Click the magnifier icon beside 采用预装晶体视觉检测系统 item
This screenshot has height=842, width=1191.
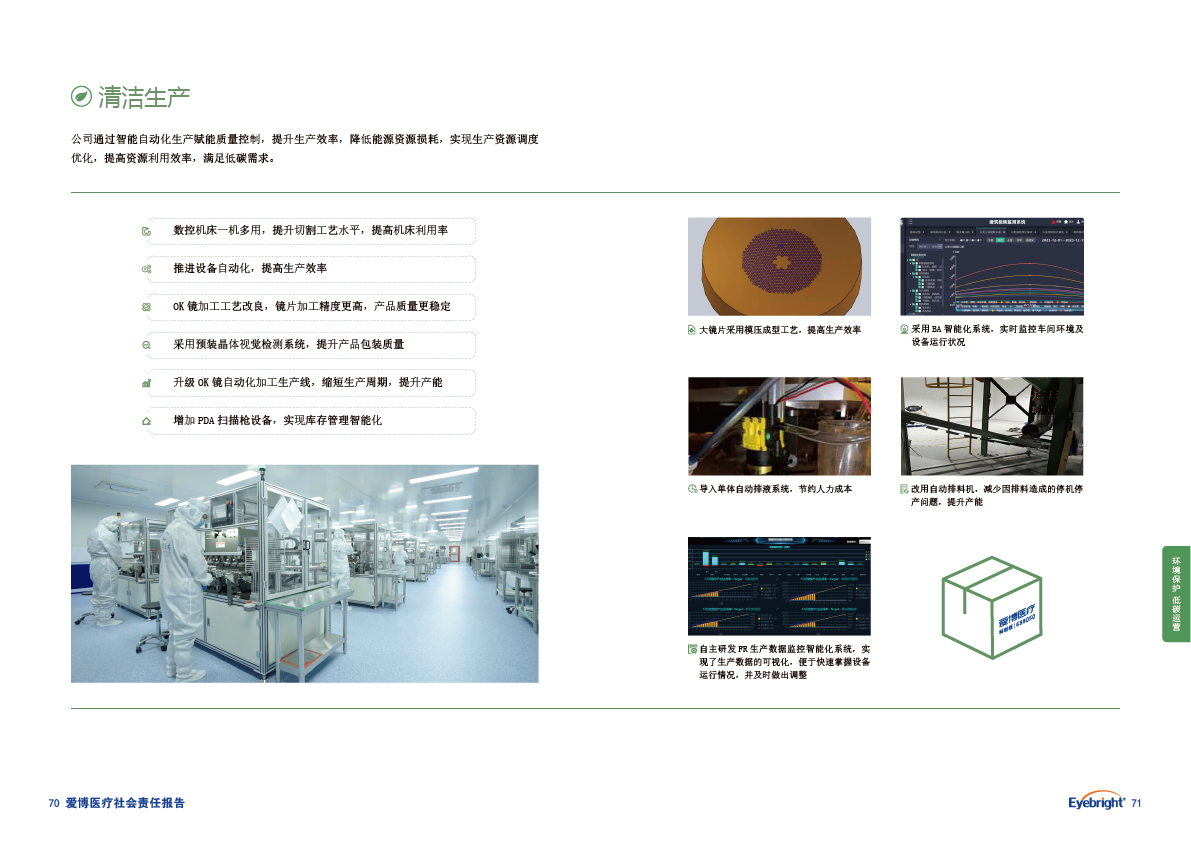coord(147,345)
